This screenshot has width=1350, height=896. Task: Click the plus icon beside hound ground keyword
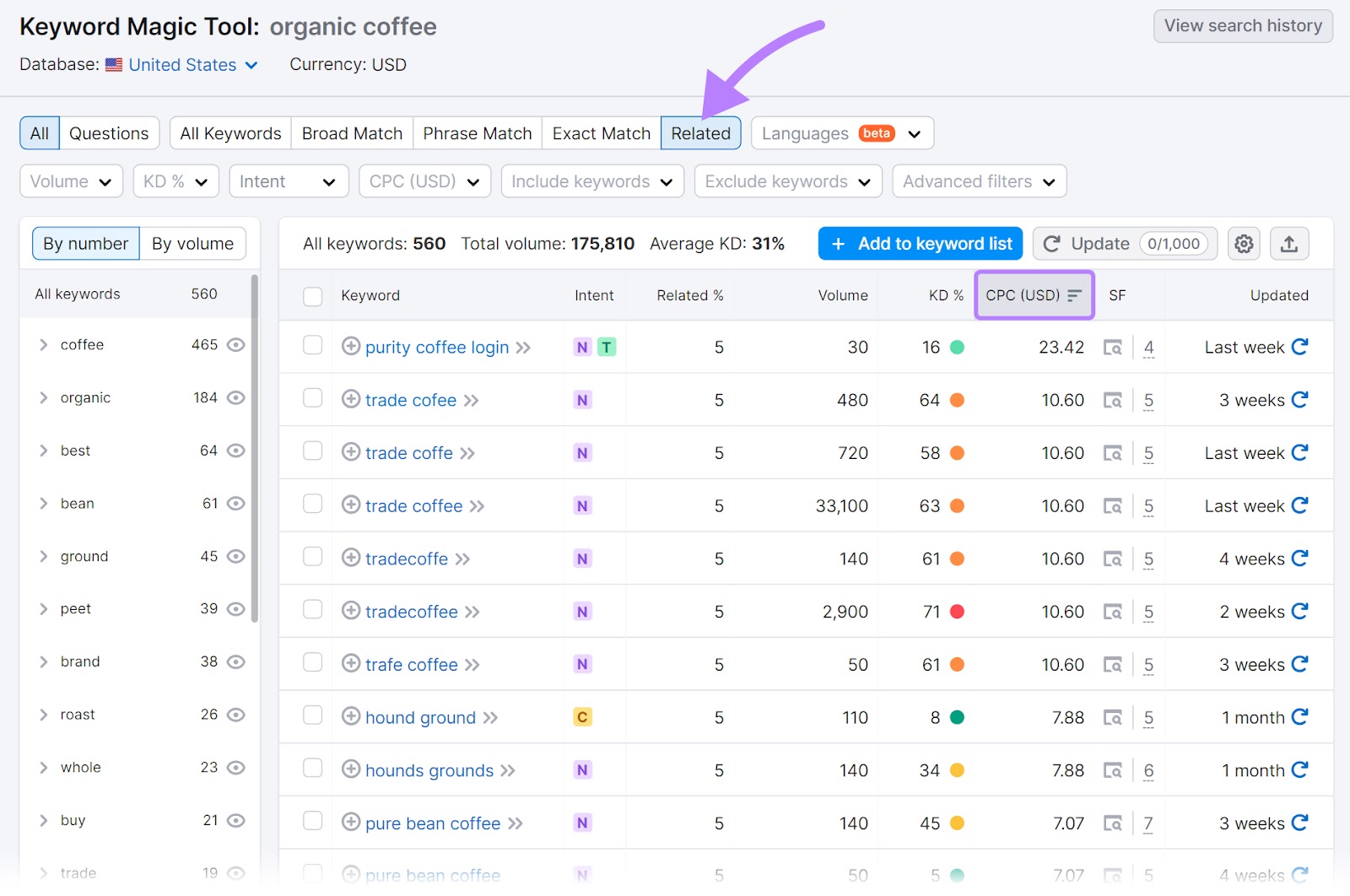351,717
